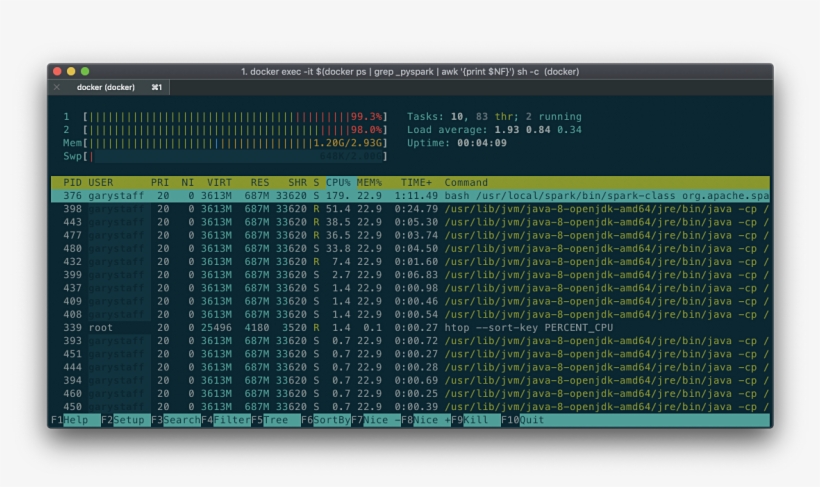Click F9 Kill in the function bar
Viewport: 820px width, 487px height.
pos(476,420)
